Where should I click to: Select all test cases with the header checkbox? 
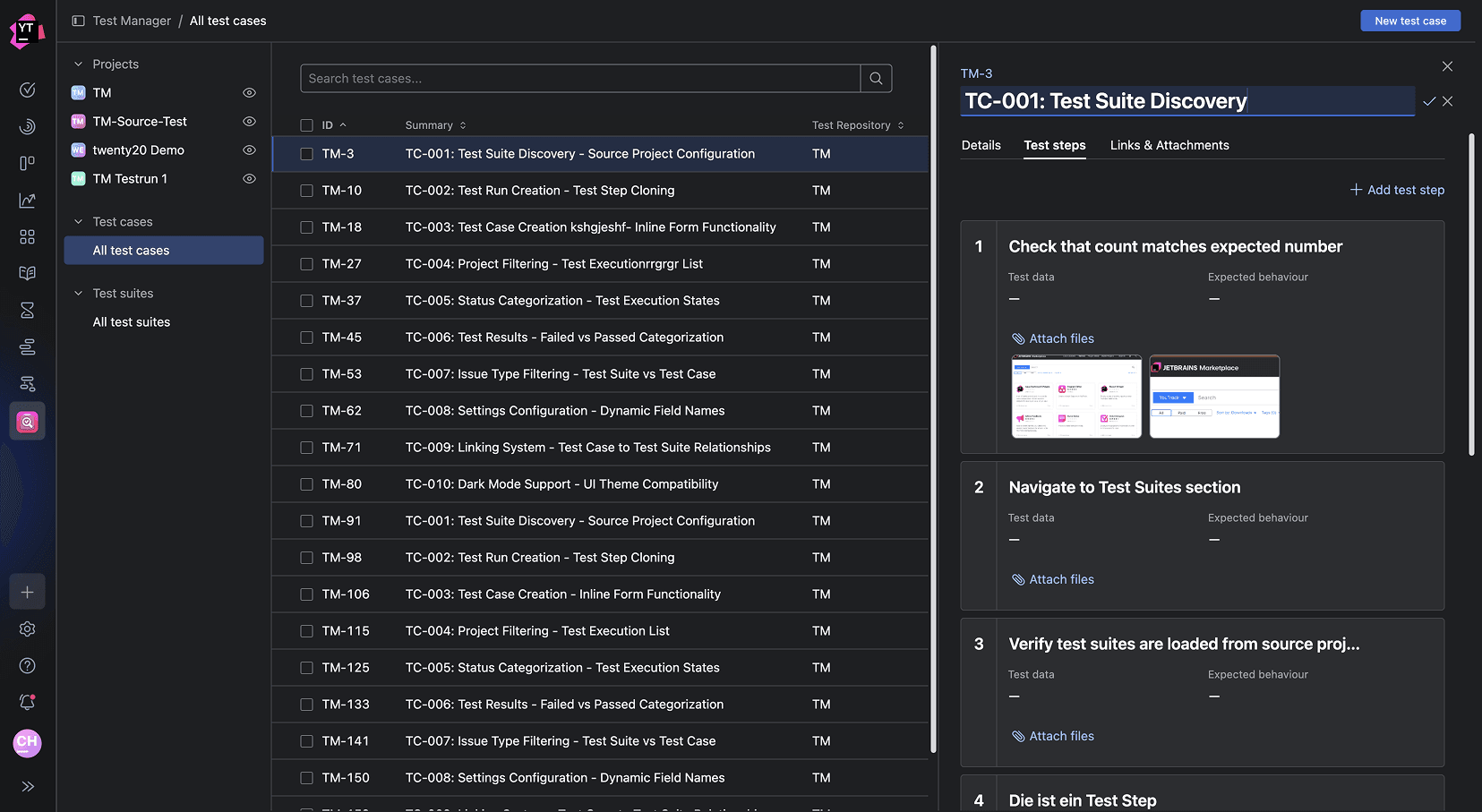coord(306,124)
